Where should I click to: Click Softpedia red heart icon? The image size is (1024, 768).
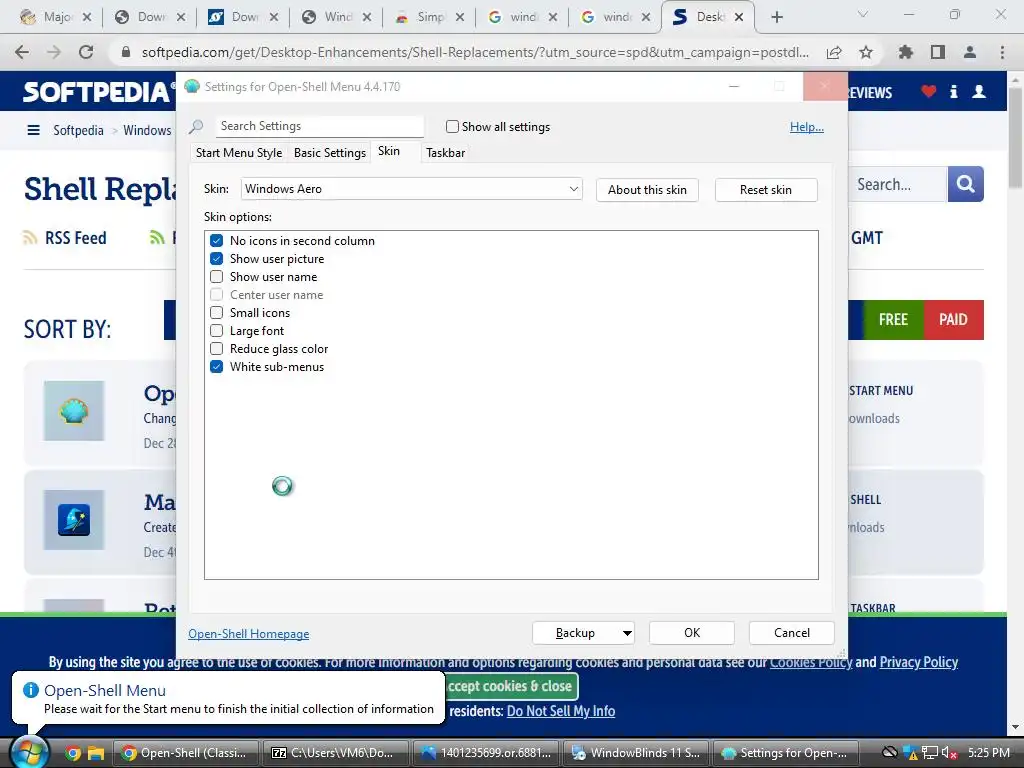click(x=929, y=91)
